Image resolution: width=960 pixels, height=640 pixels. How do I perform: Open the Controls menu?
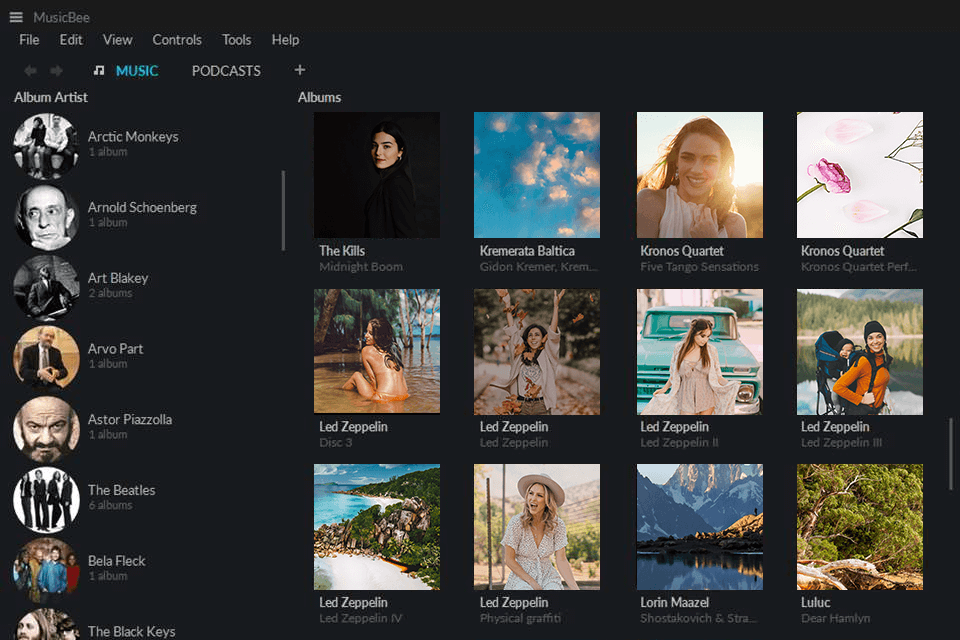[x=177, y=40]
